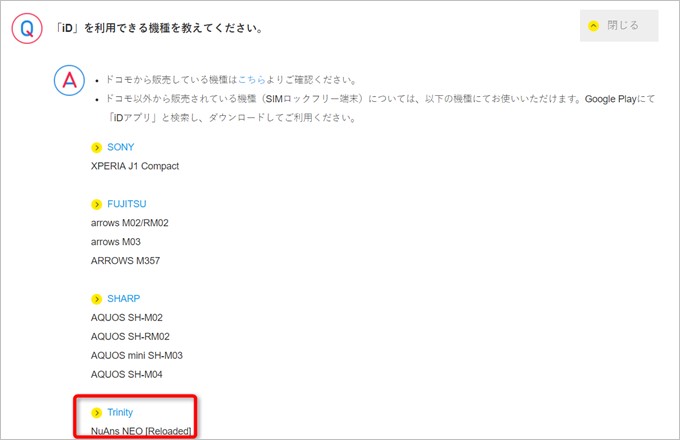Click the AQUOS mini SH-M03 entry
This screenshot has height=440, width=680.
tap(137, 355)
